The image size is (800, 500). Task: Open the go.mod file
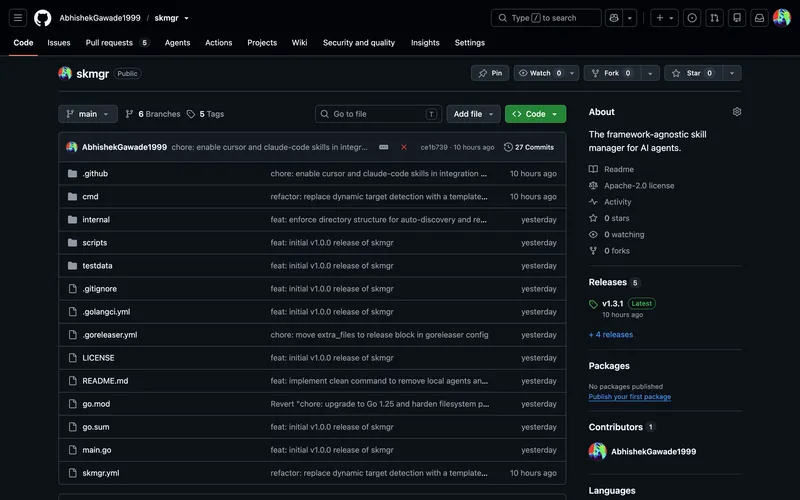pos(96,404)
